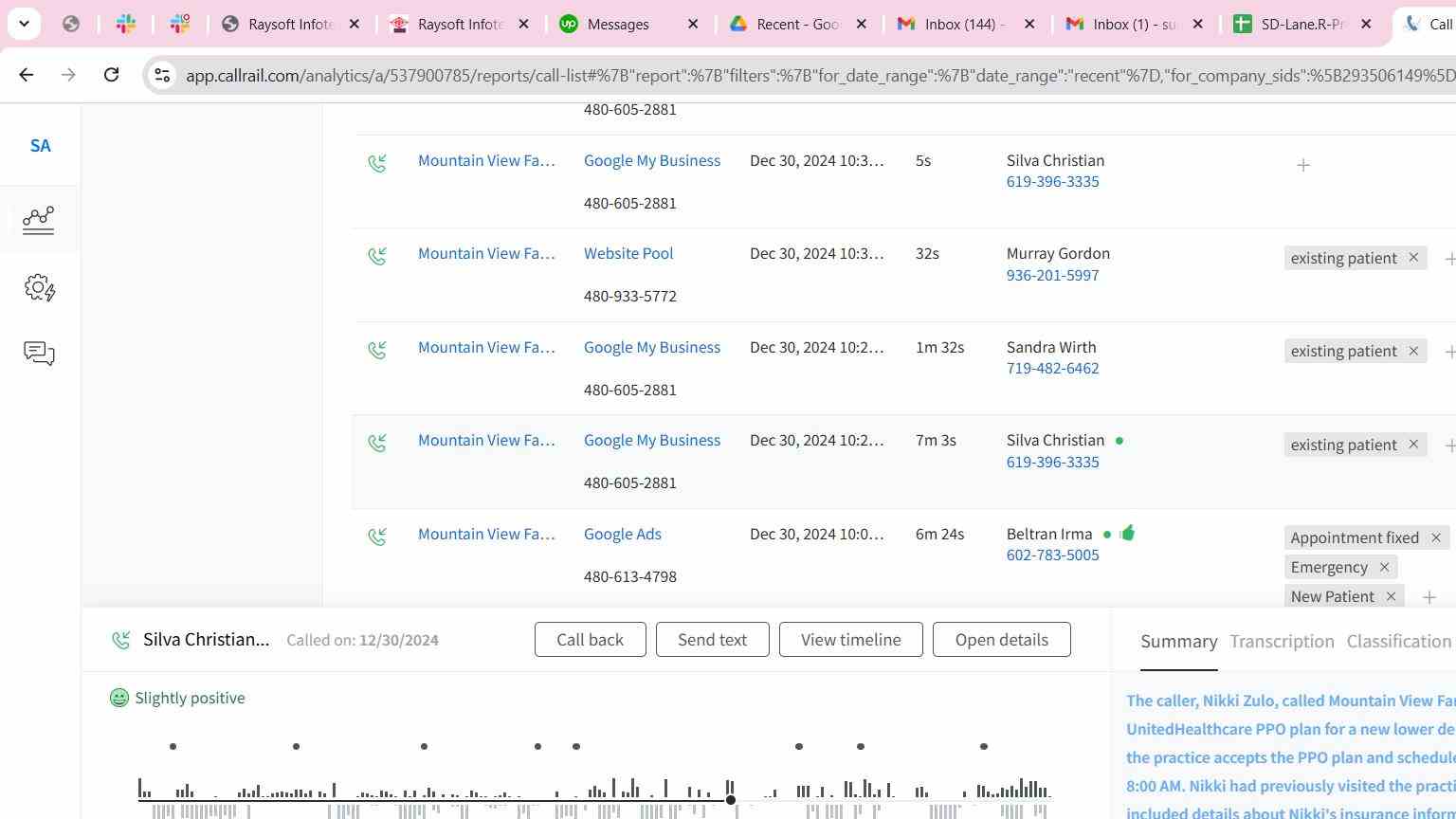Go back to the previous page

click(27, 74)
